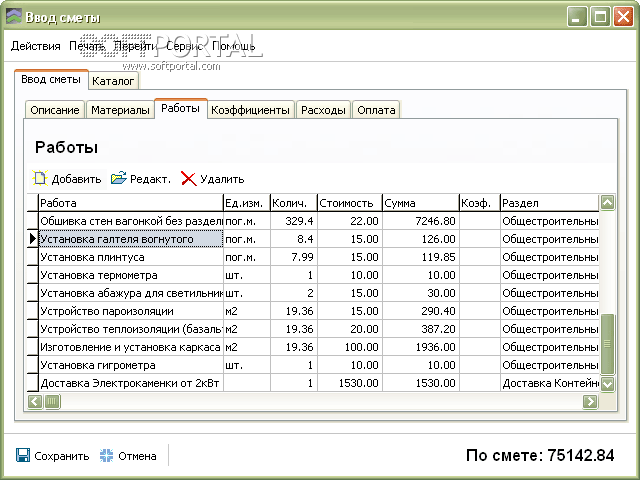Click the По смете total 75142.84
This screenshot has width=640, height=480.
tap(540, 455)
